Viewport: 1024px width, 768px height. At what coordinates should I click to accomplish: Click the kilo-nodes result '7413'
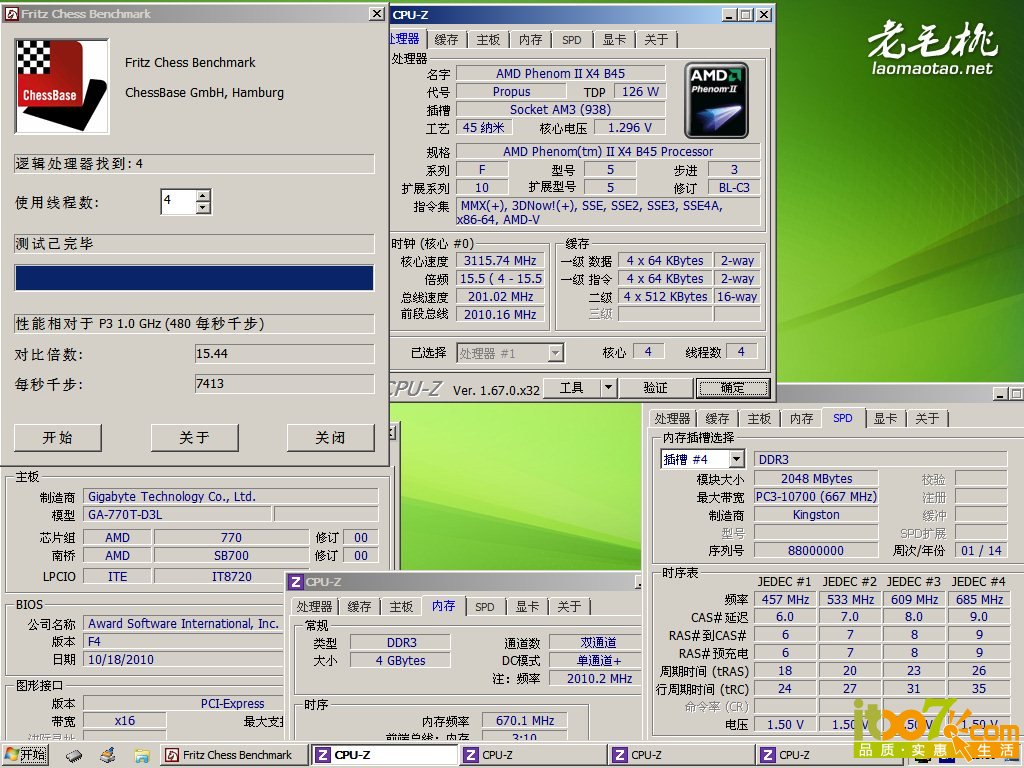tap(284, 384)
